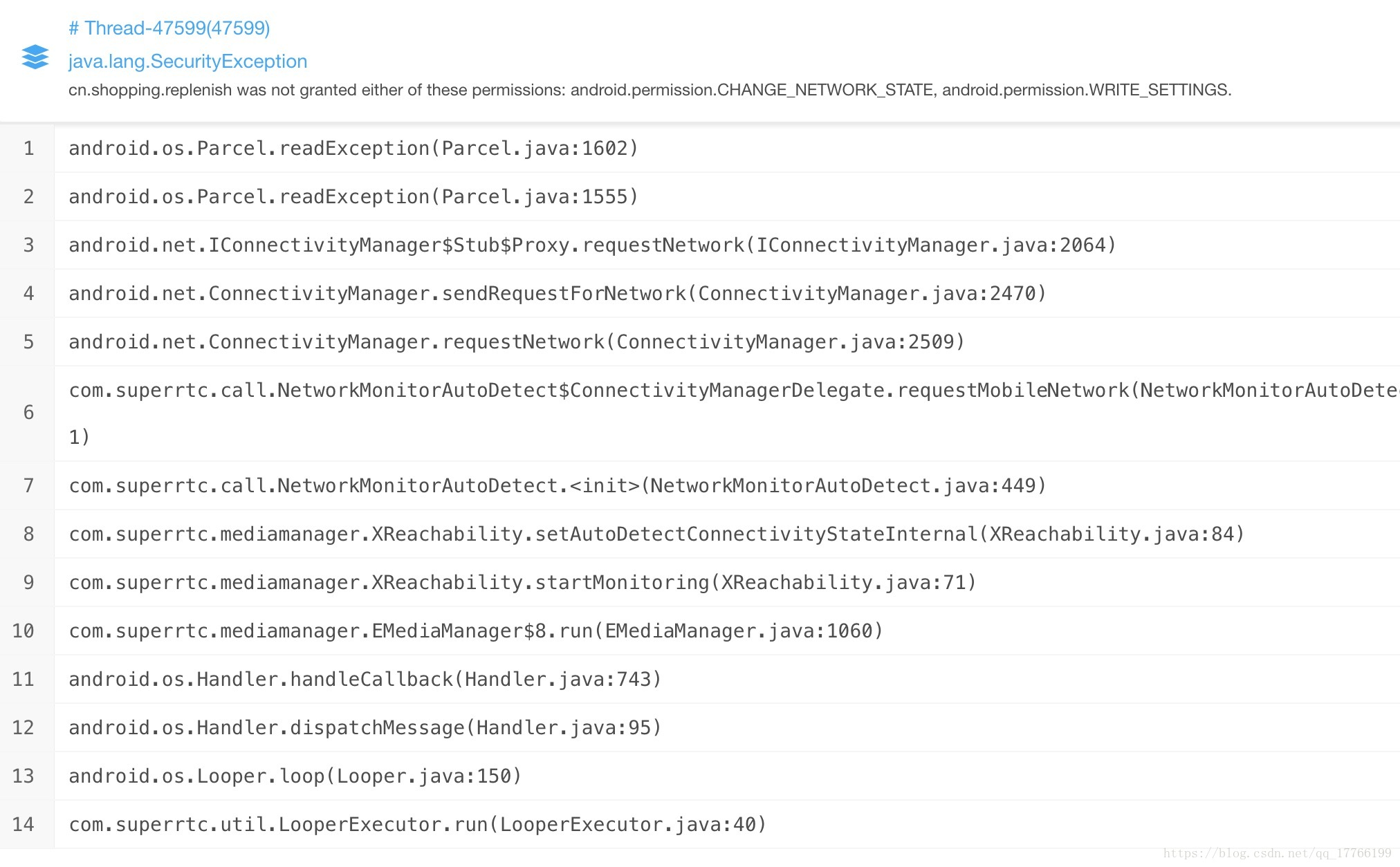Click the Handler.handleCallback stack frame

(x=365, y=680)
